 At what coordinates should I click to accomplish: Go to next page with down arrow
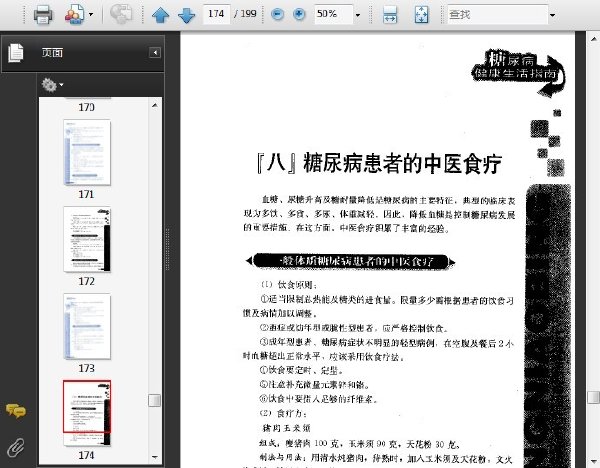pos(187,15)
